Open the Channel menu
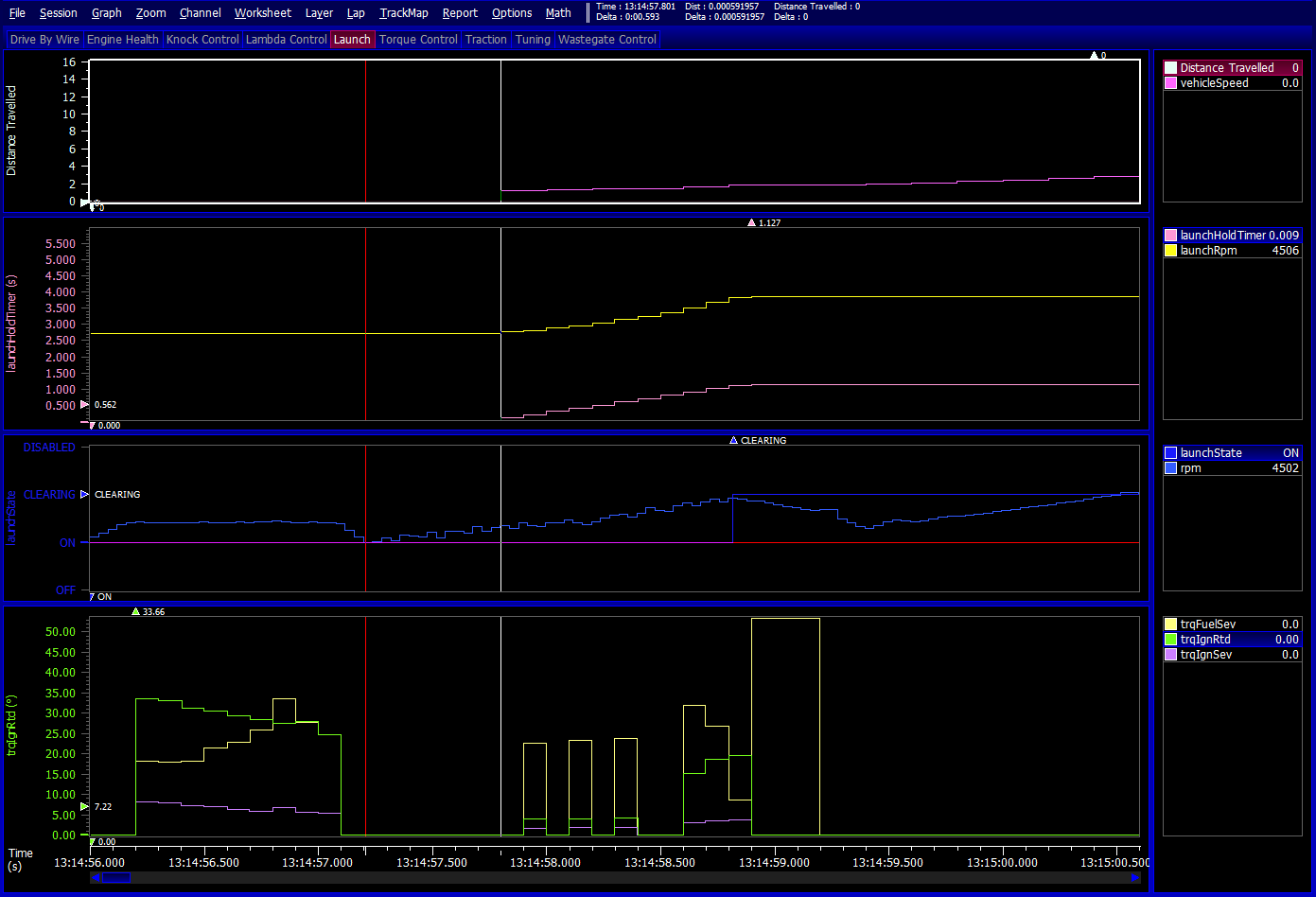This screenshot has height=897, width=1316. (x=200, y=13)
